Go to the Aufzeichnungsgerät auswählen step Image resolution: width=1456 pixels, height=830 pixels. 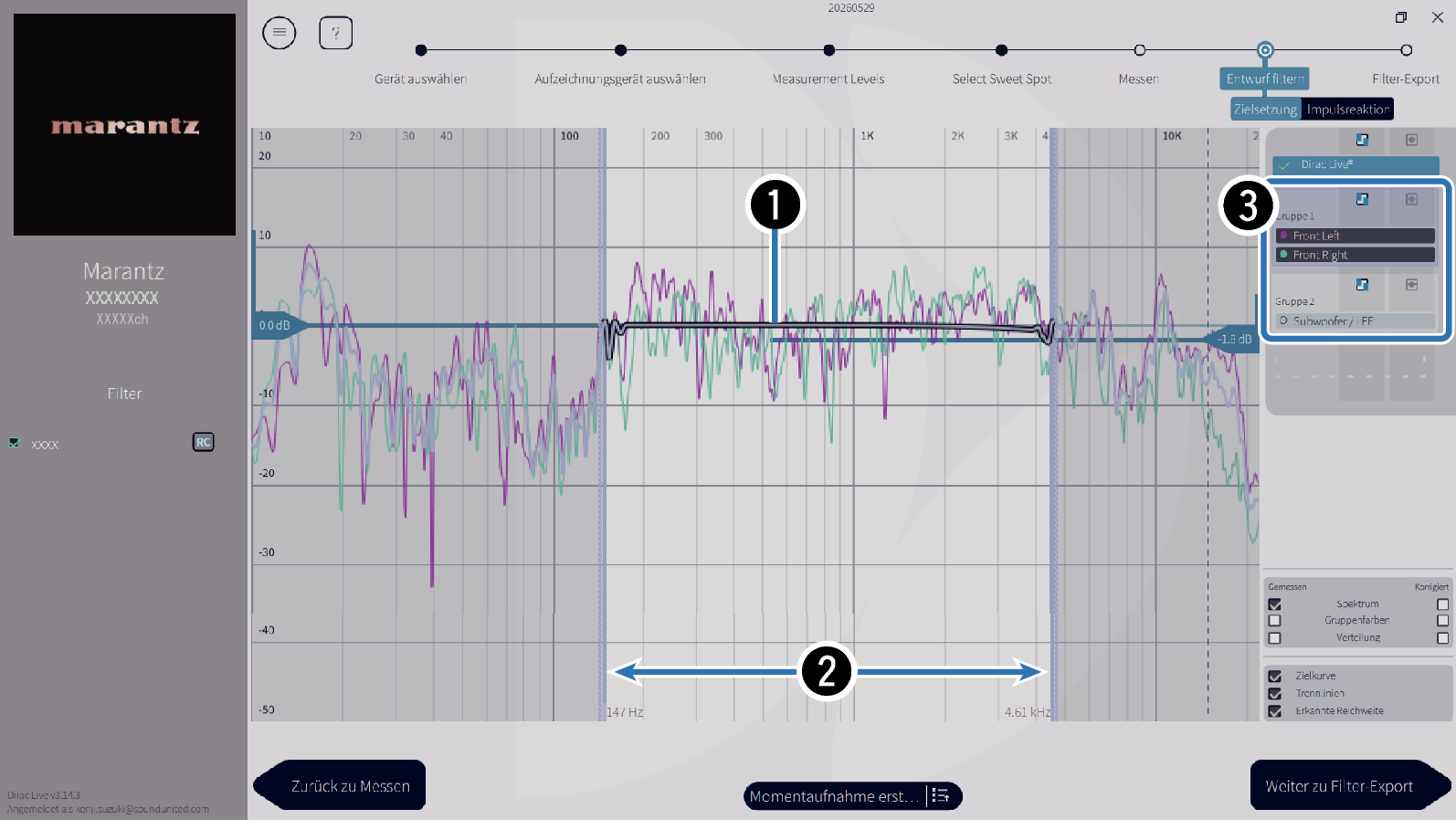click(x=620, y=79)
